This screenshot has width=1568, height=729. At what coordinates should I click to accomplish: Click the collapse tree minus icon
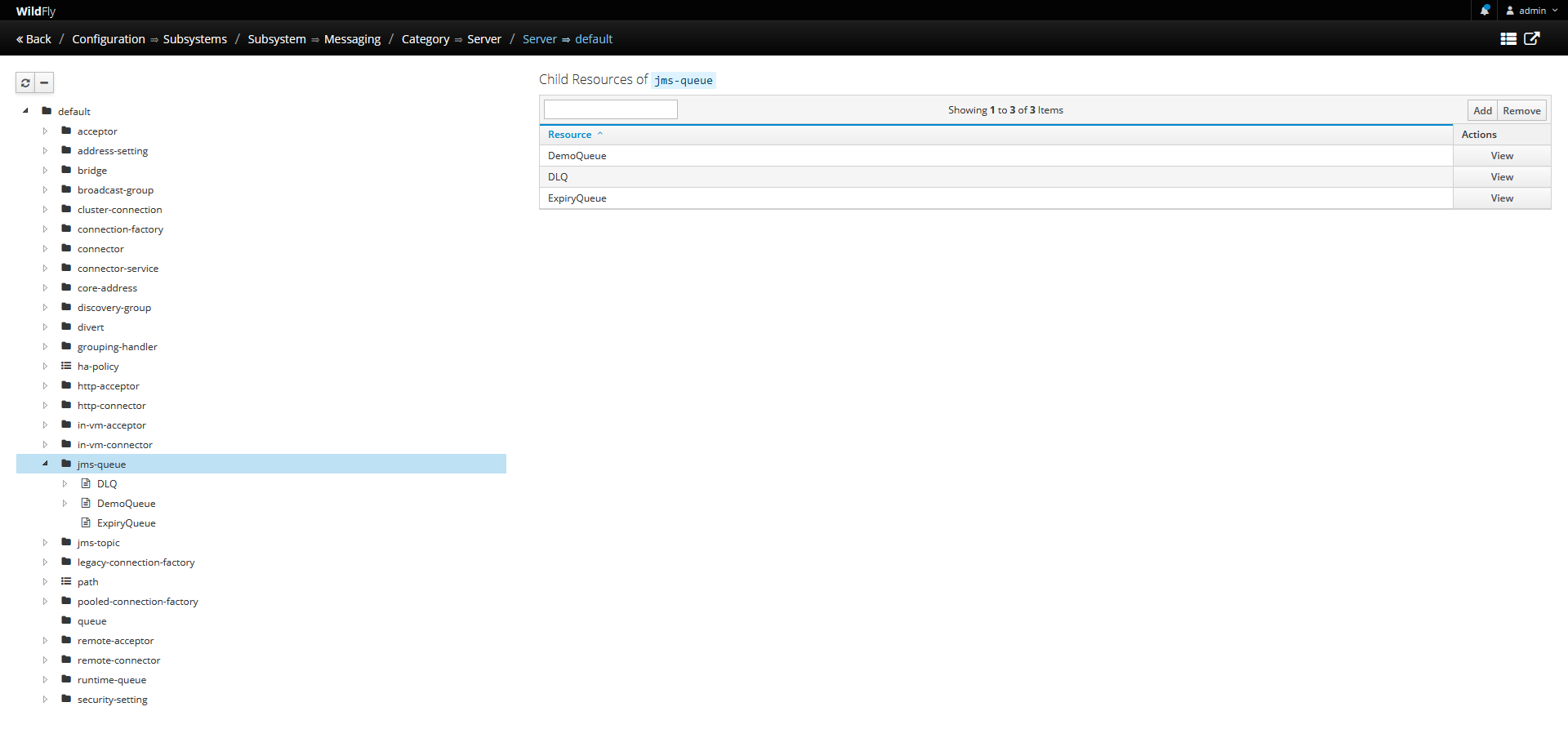(44, 82)
